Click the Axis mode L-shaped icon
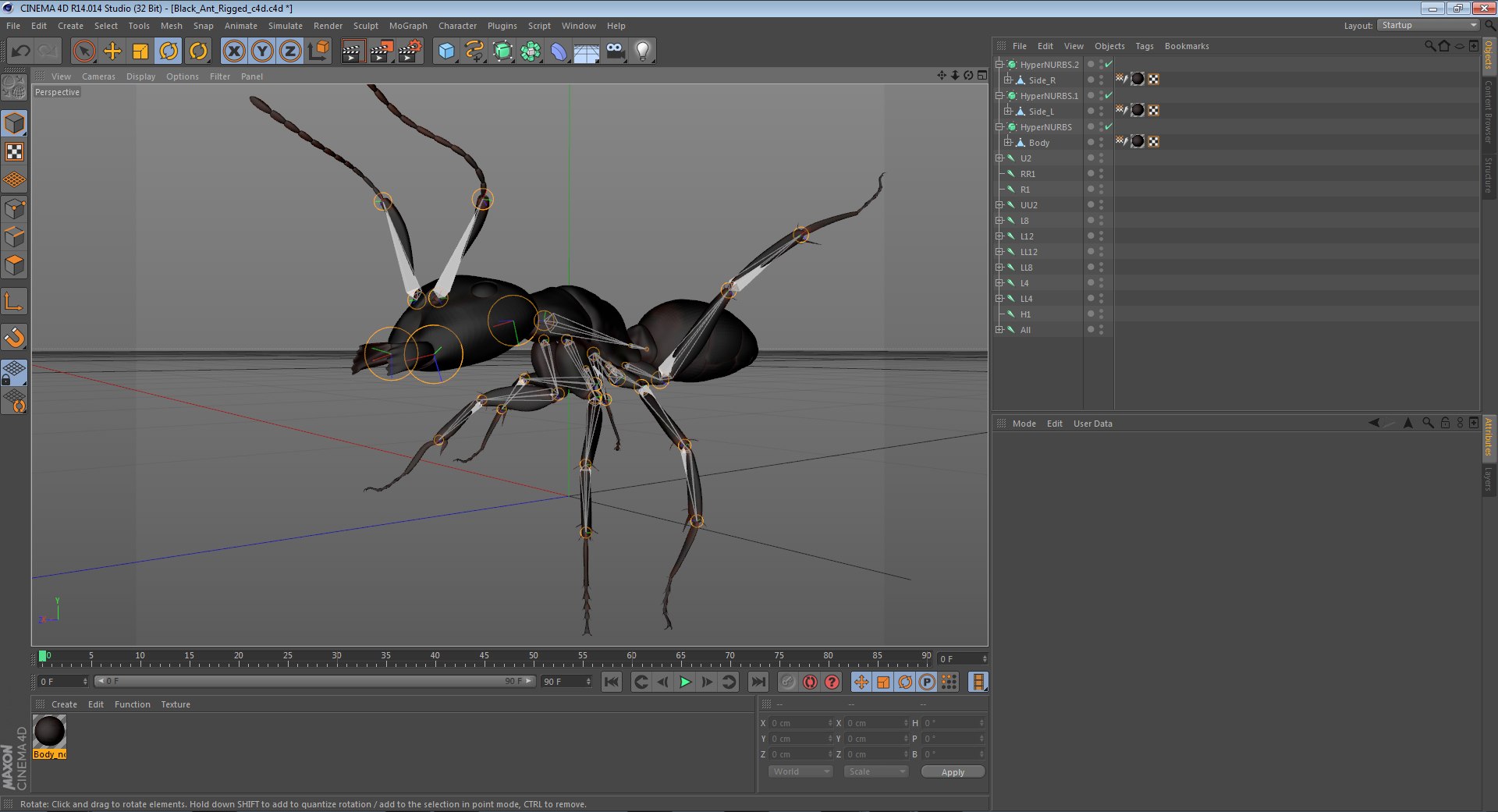 (x=14, y=301)
